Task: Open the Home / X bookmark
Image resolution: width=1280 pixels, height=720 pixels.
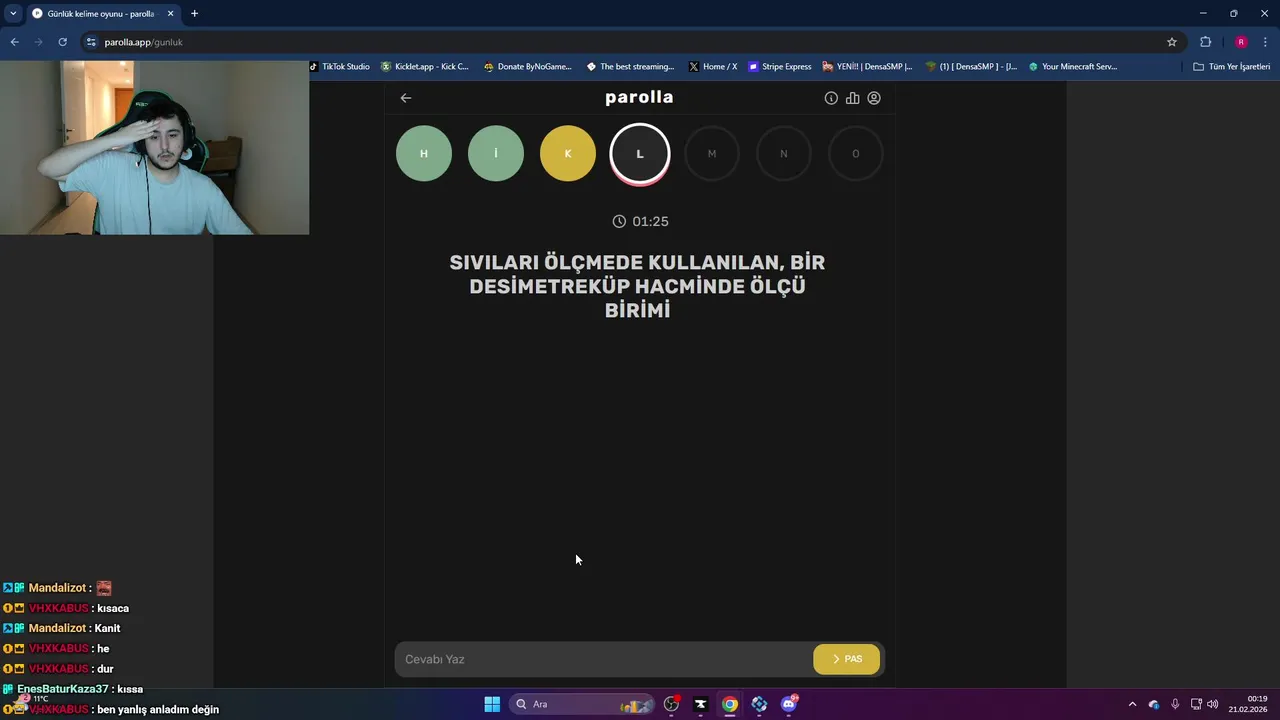Action: [x=713, y=67]
